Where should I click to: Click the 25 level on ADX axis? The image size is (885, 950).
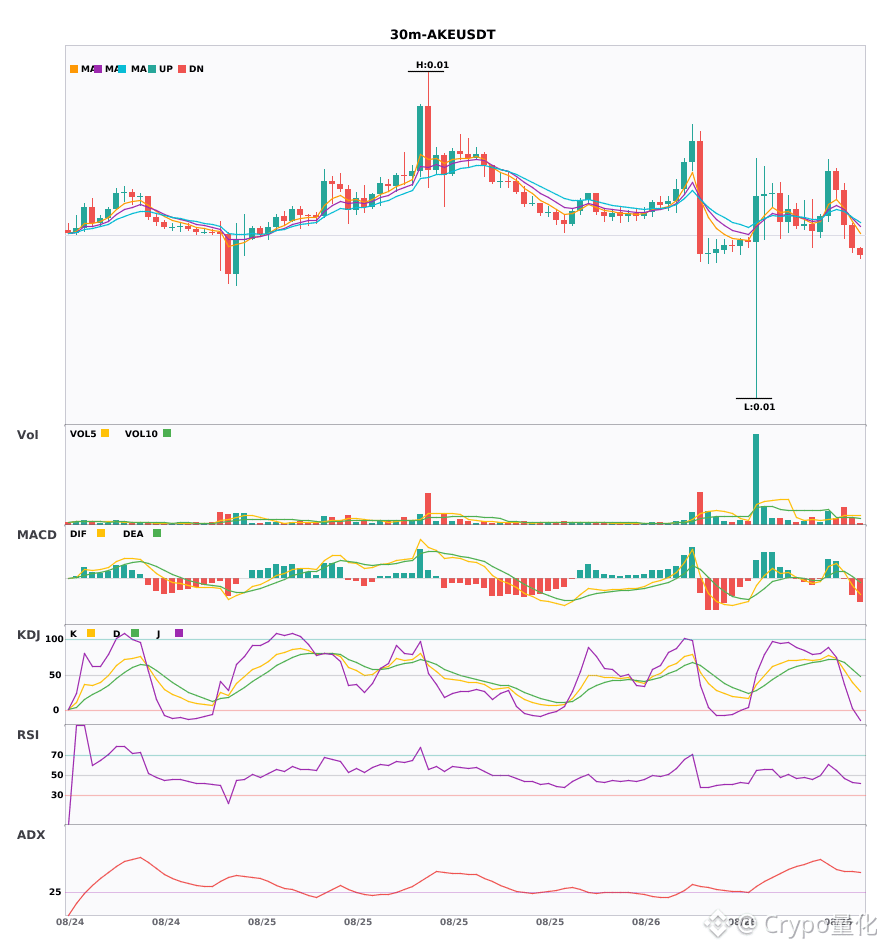[x=55, y=892]
